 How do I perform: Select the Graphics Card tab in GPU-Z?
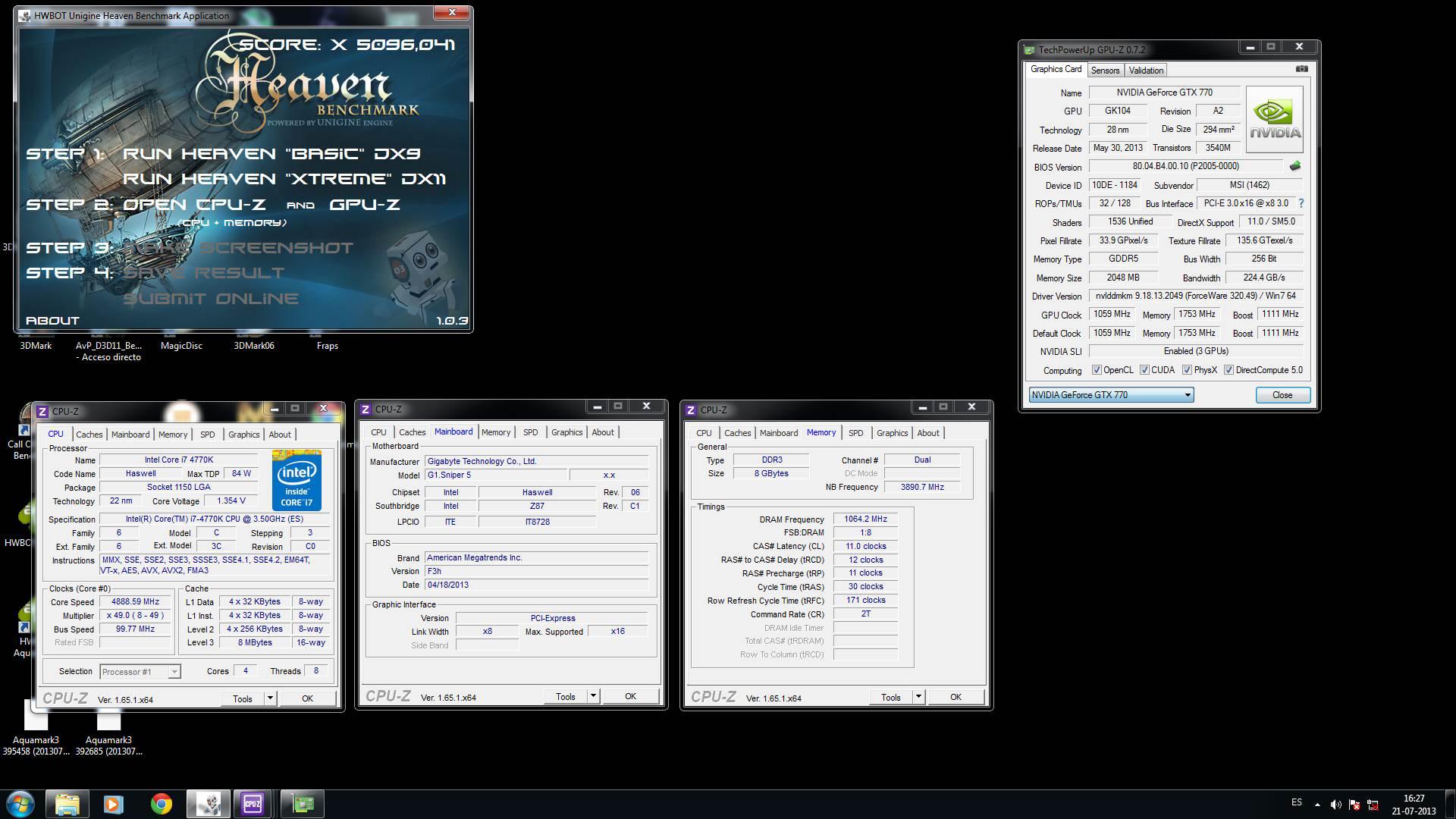1056,69
